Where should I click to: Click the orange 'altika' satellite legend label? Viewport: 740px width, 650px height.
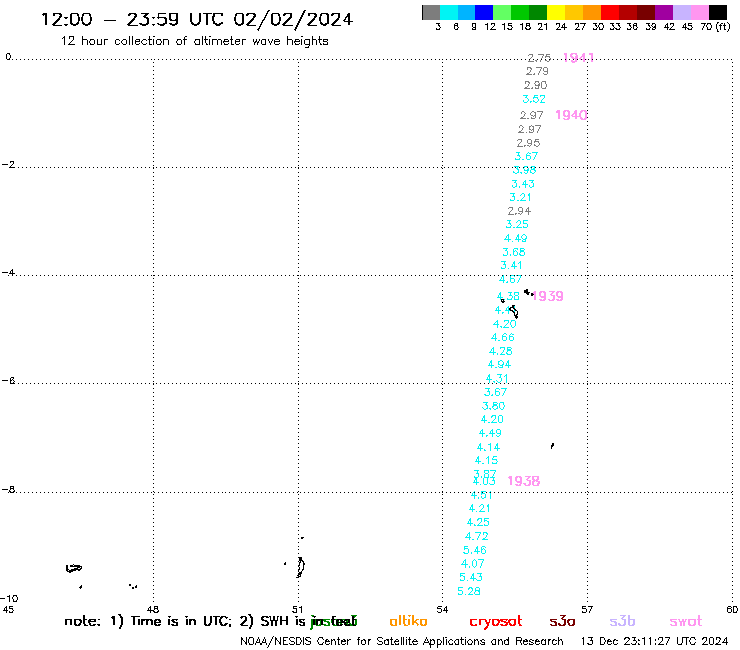pos(408,621)
